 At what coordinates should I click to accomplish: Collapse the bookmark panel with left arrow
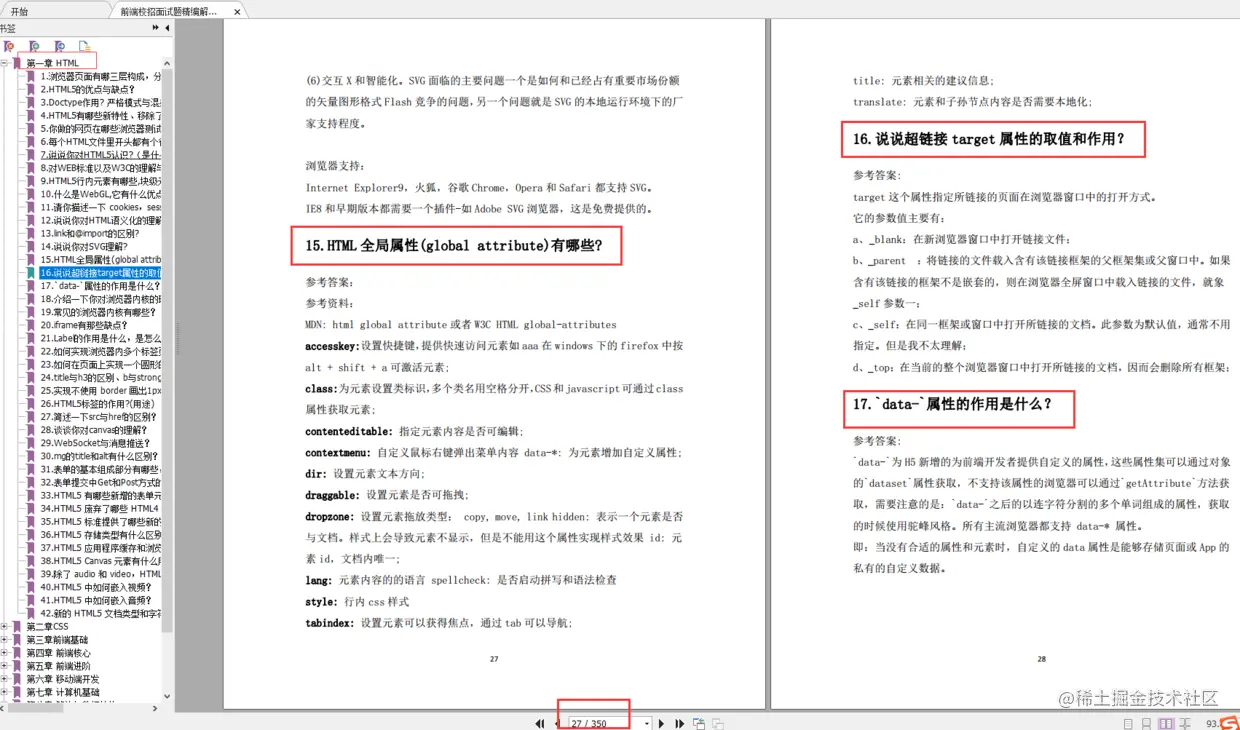point(167,28)
